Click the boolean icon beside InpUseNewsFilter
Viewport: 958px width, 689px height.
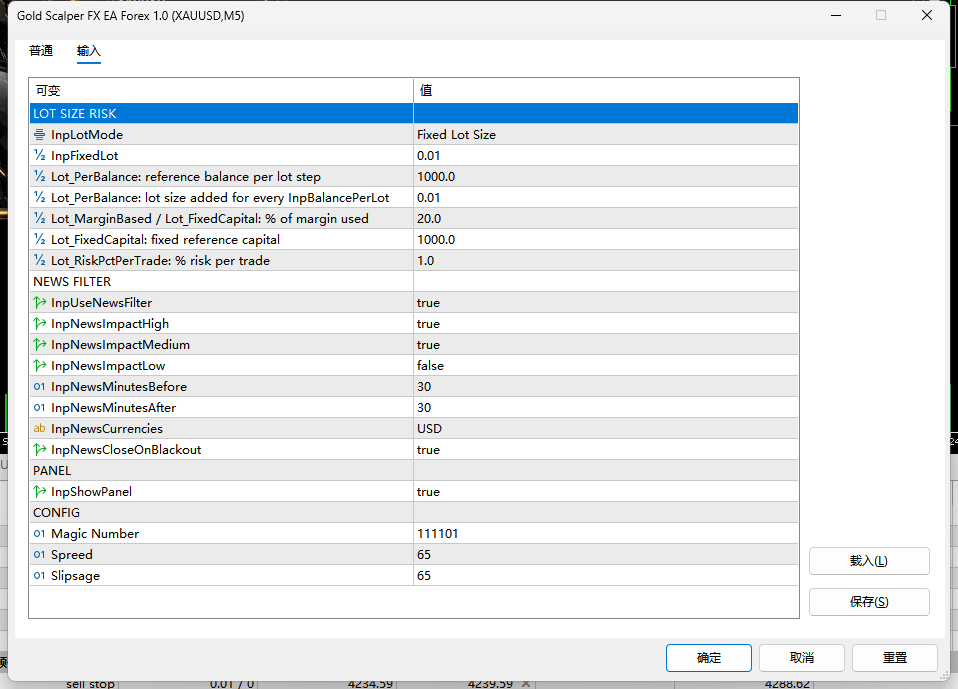click(40, 302)
